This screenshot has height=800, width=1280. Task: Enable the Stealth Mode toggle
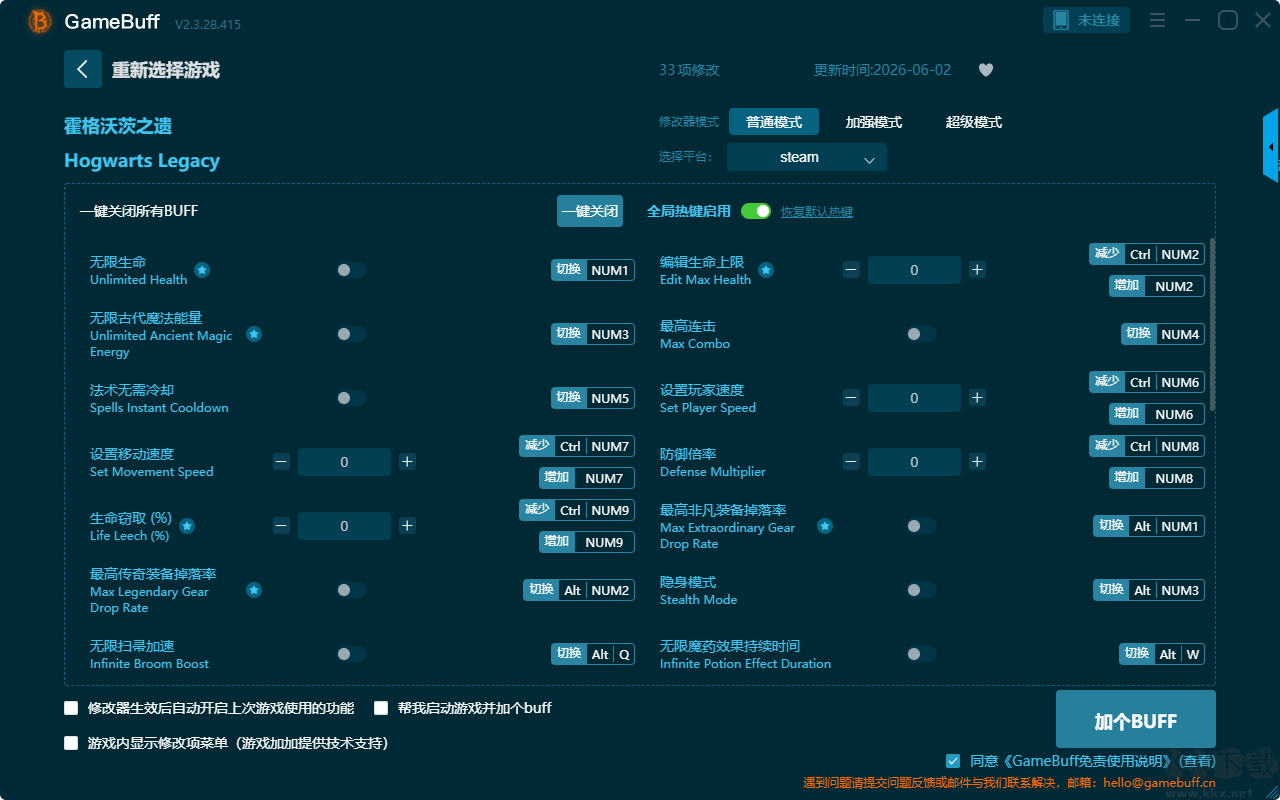921,590
